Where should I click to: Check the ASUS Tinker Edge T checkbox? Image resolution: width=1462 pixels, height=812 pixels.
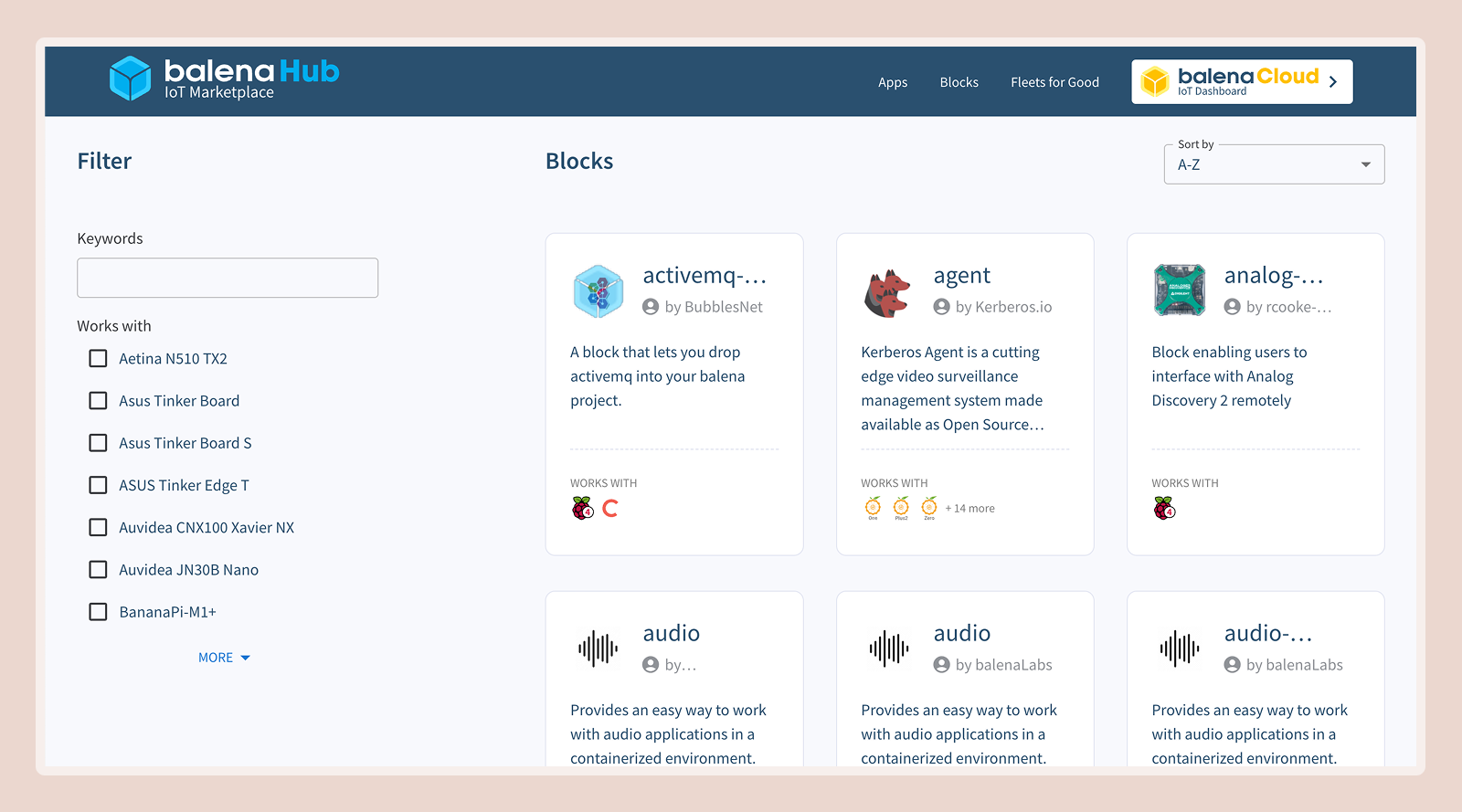pos(98,485)
